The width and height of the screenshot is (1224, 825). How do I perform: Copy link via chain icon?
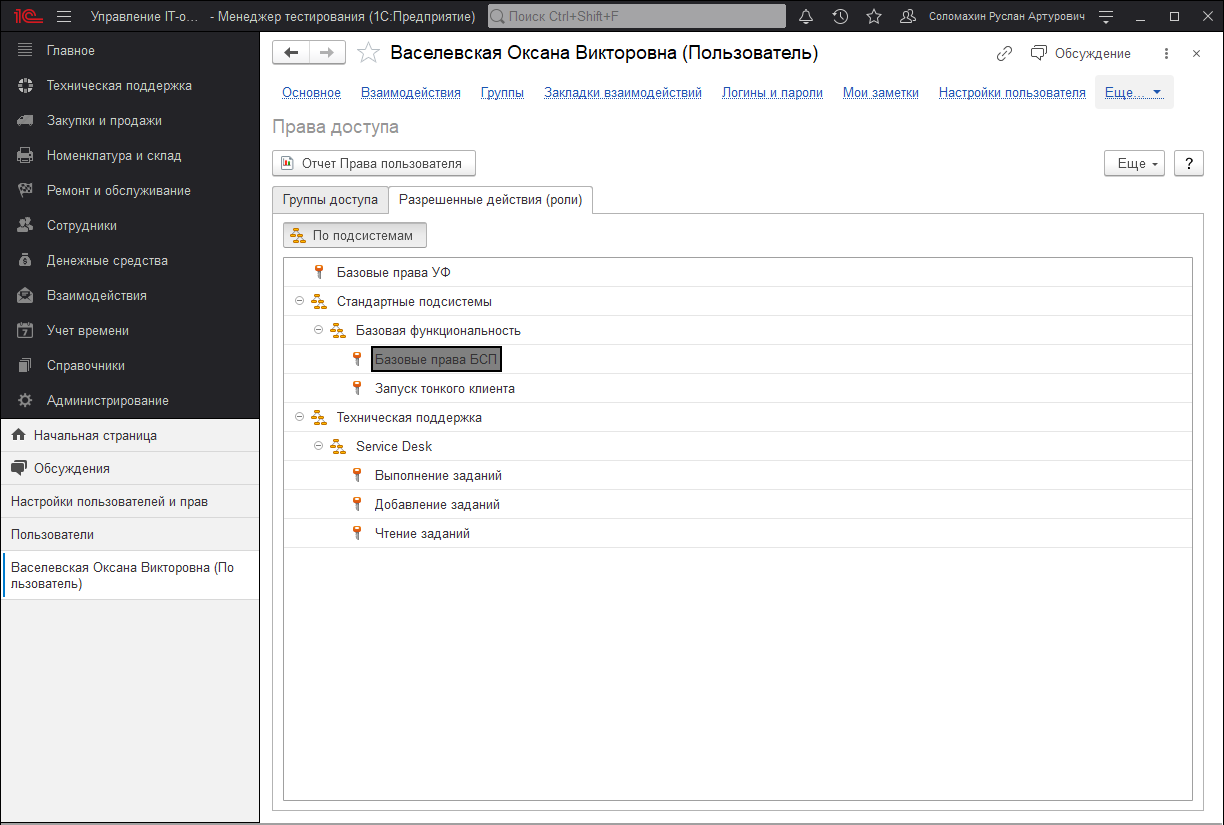[1004, 53]
